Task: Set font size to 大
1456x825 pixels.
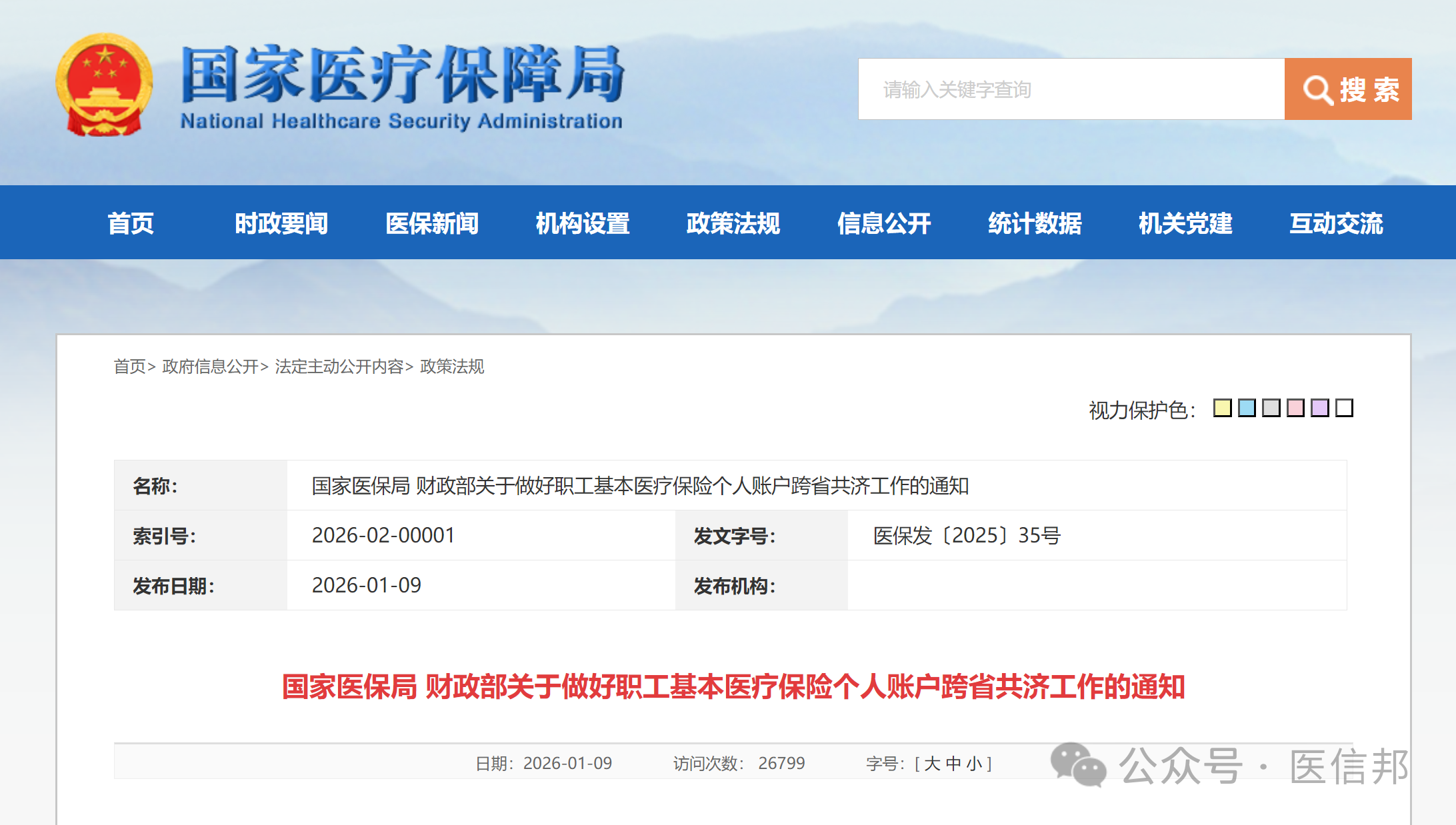Action: pos(932,763)
